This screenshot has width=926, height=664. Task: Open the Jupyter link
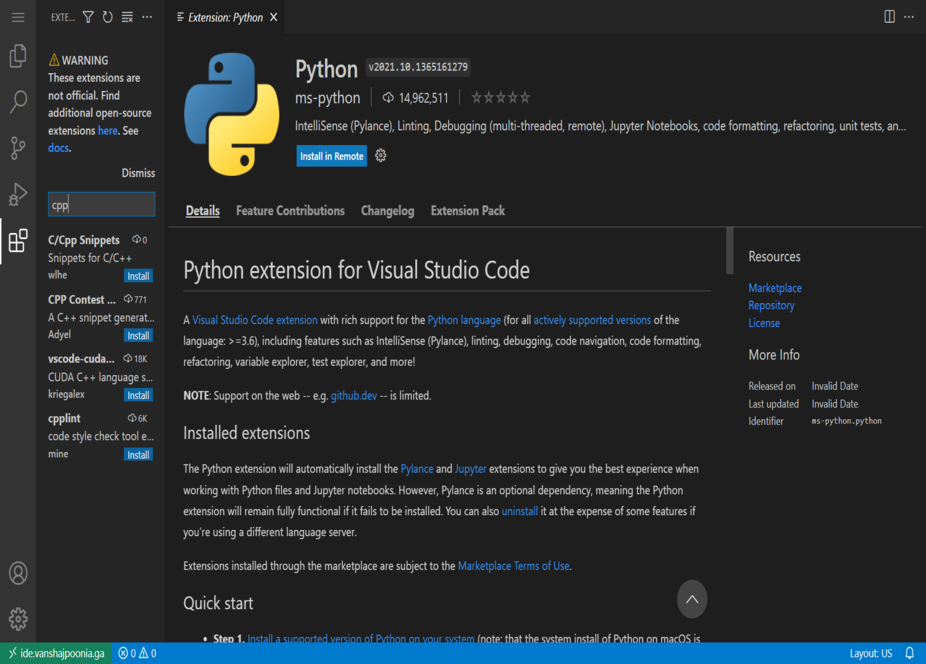pos(470,468)
